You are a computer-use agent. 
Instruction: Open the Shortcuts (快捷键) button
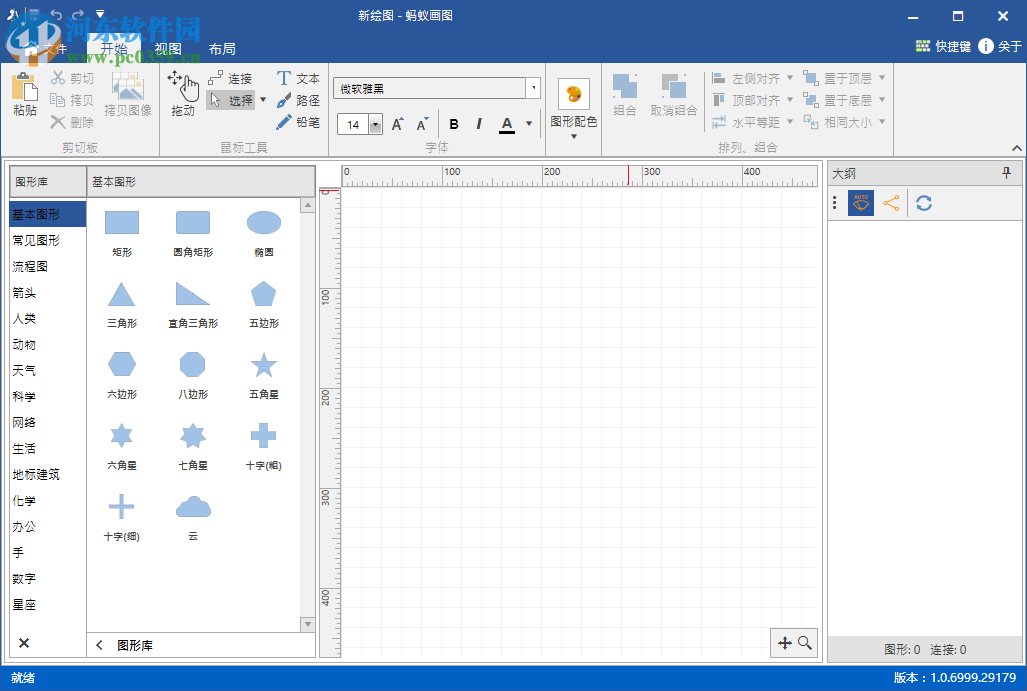coord(943,46)
